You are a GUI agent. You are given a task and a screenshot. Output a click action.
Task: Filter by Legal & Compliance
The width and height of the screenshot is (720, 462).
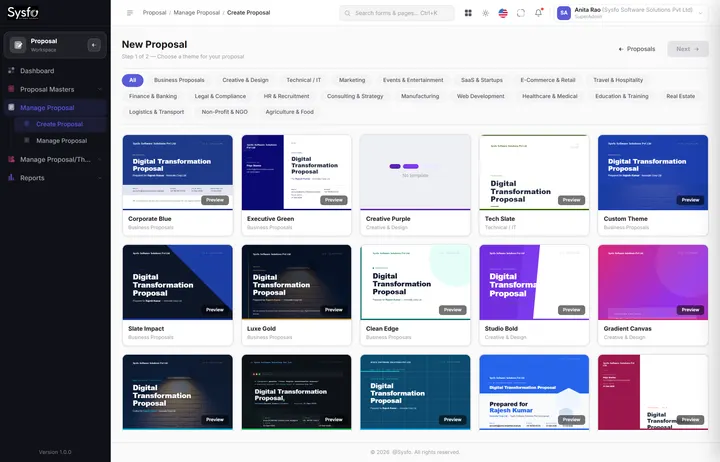pos(220,96)
